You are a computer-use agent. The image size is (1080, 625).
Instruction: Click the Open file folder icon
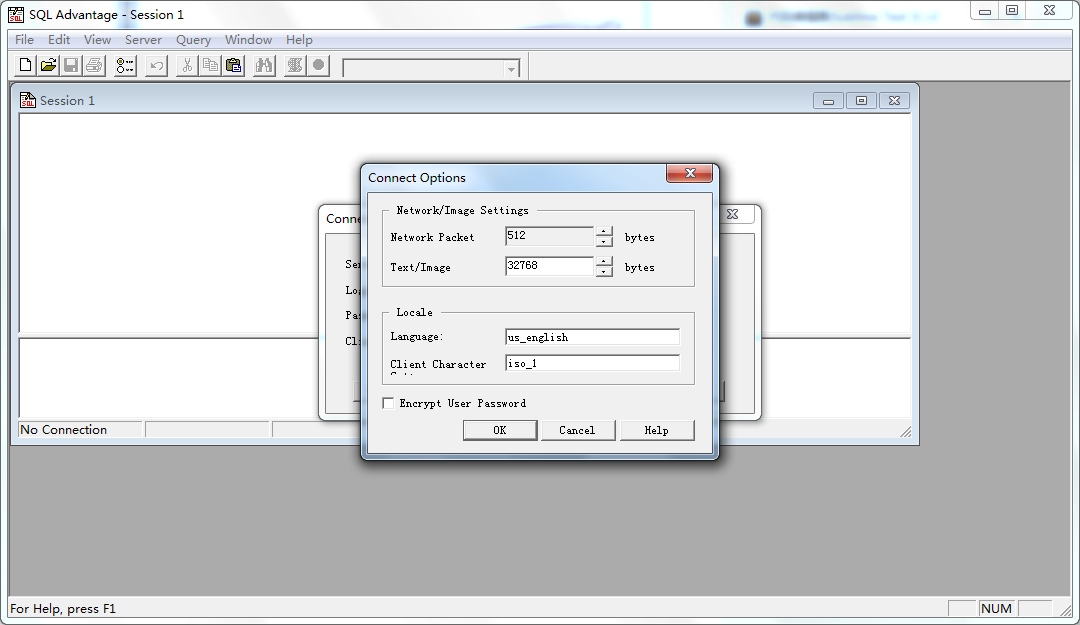(x=48, y=65)
